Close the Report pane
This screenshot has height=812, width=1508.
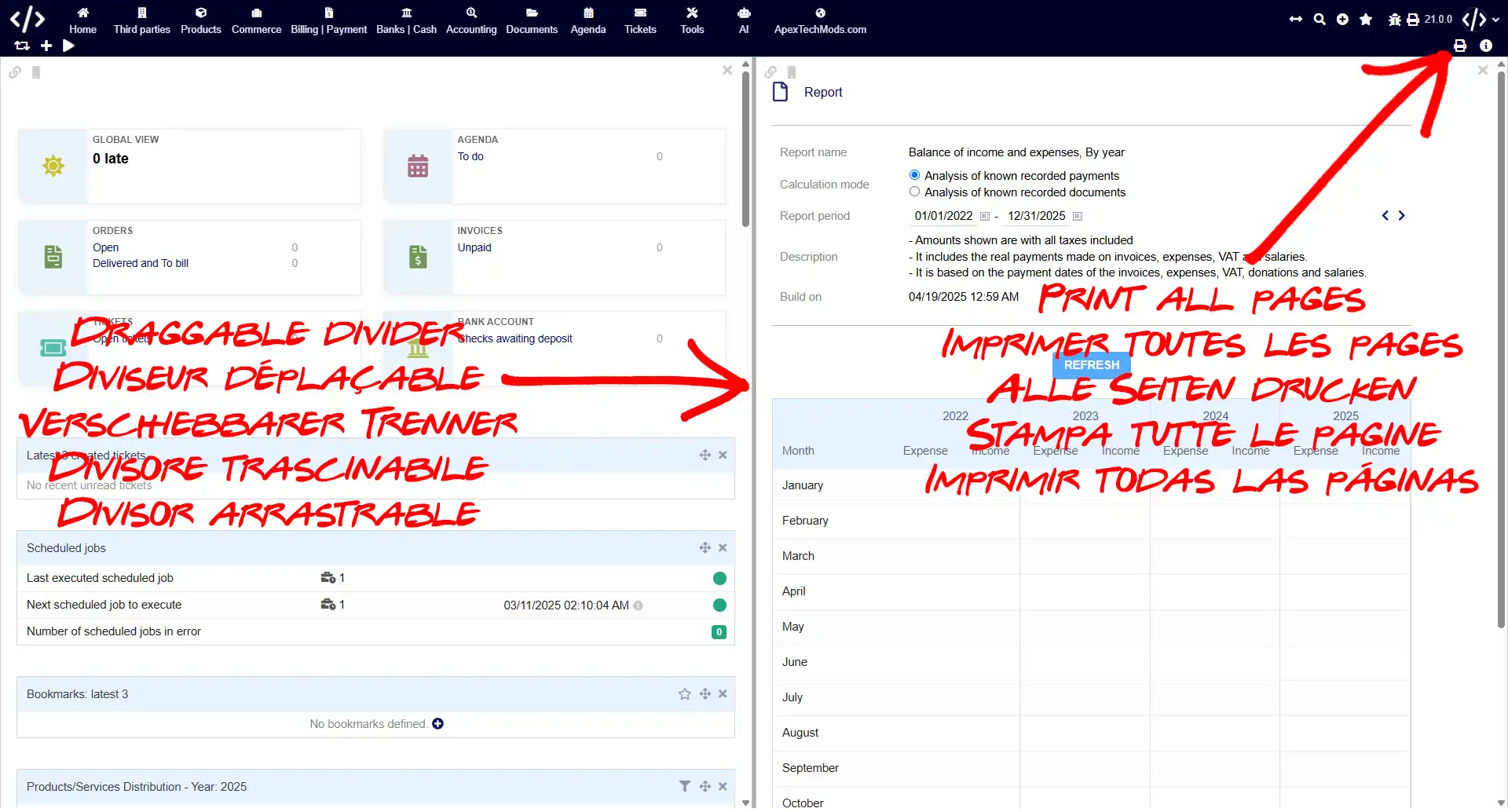click(x=1483, y=70)
